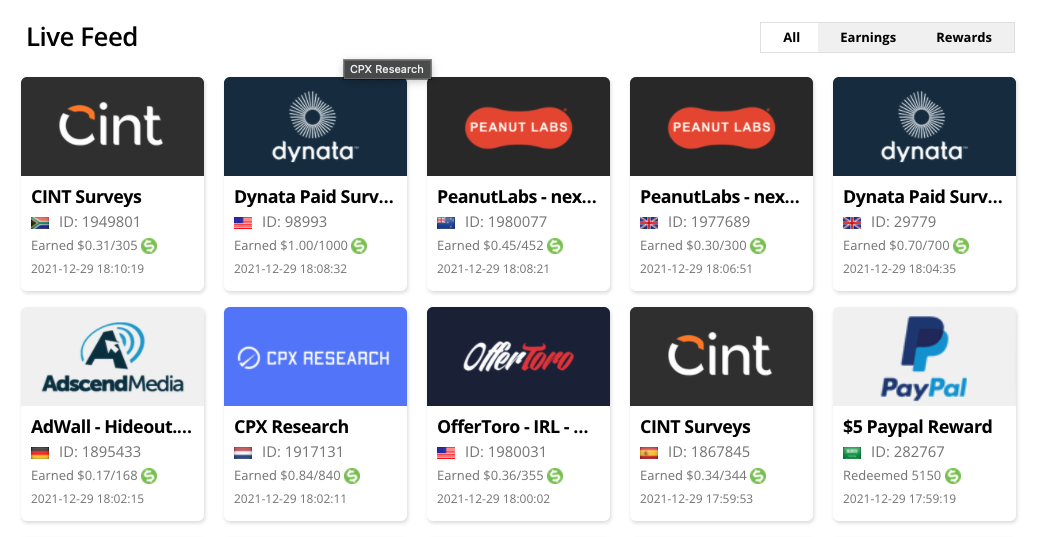The height and width of the screenshot is (537, 1040).
Task: Click the South Africa flag icon under CINT Surveys
Action: point(40,222)
